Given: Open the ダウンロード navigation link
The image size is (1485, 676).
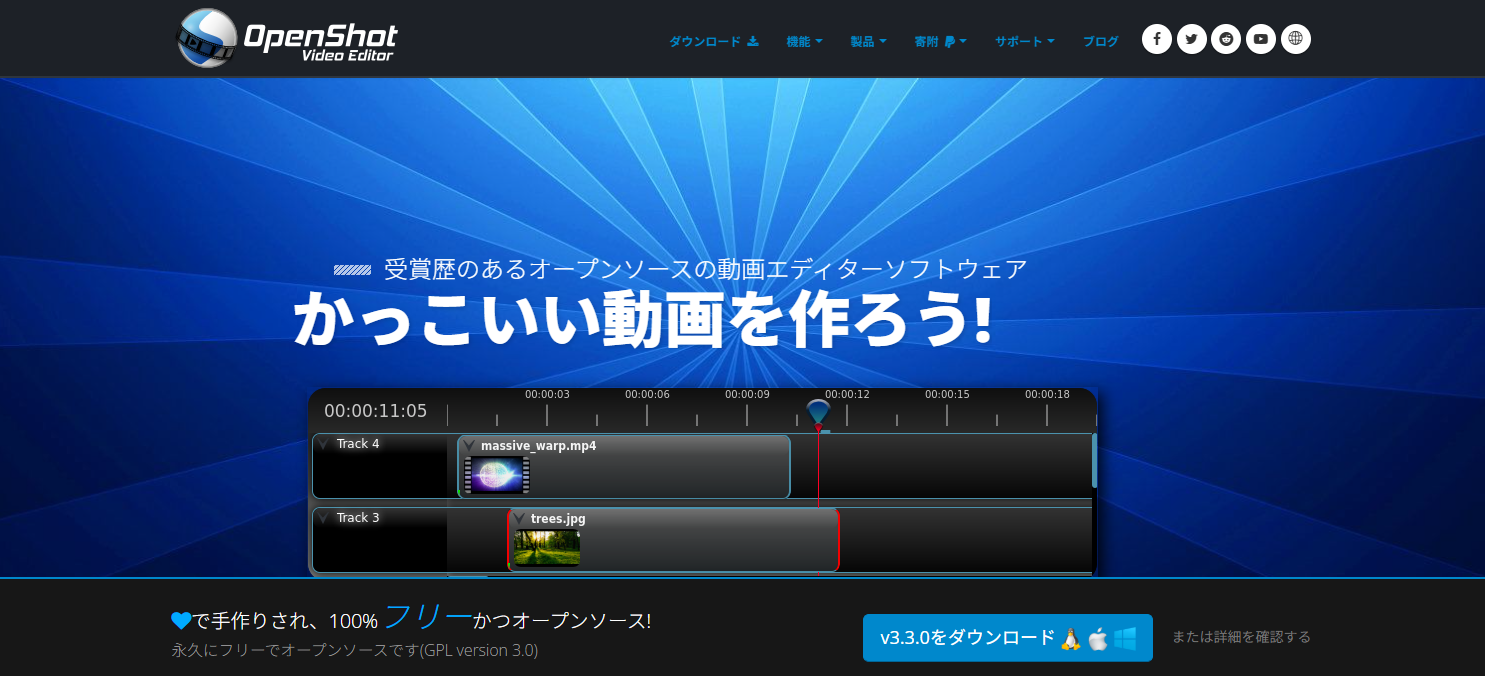Looking at the screenshot, I should [714, 41].
